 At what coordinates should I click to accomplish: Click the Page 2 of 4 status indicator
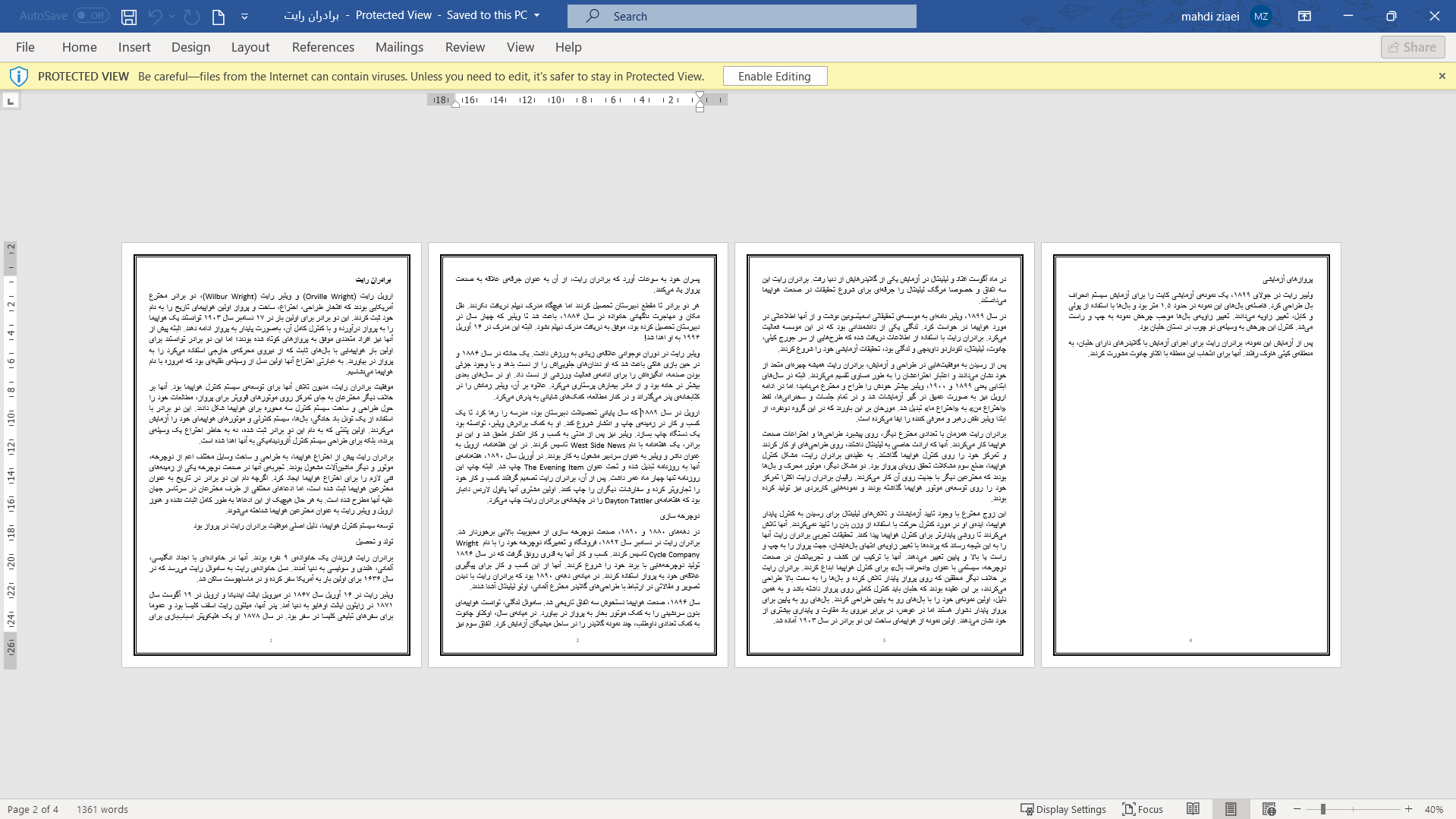33,809
